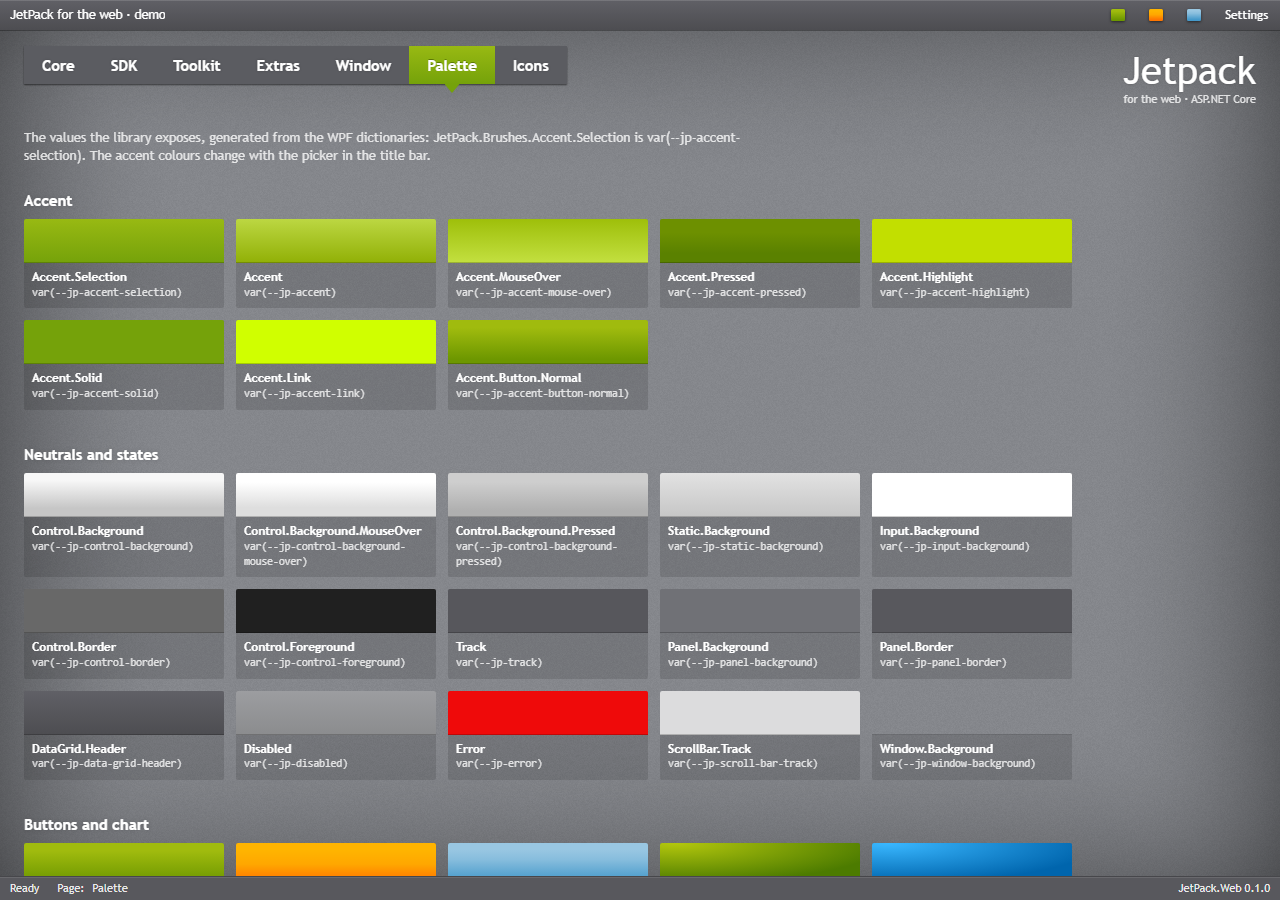Click var(--jp-accent) text
The image size is (1280, 900).
290,293
